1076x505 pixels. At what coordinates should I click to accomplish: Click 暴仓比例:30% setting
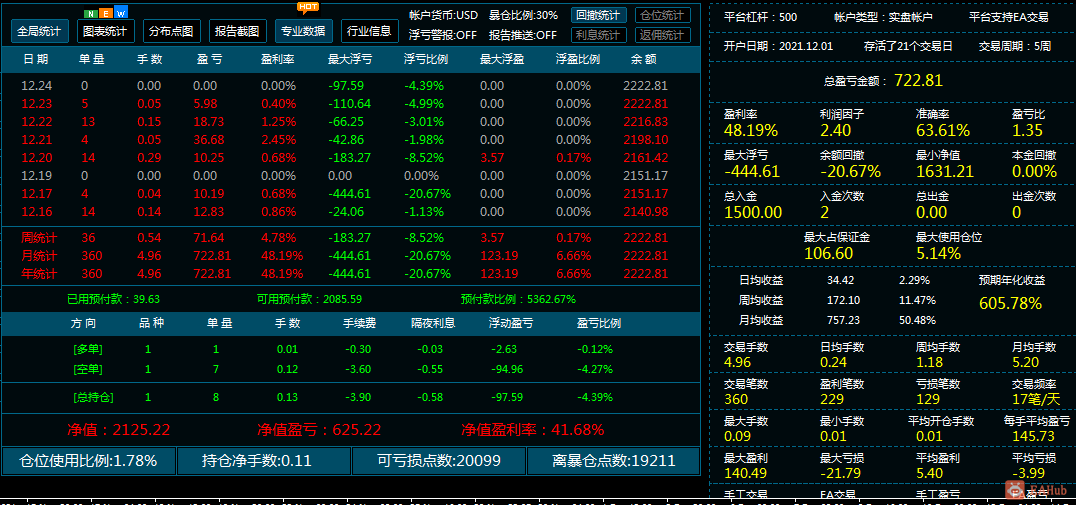click(523, 15)
